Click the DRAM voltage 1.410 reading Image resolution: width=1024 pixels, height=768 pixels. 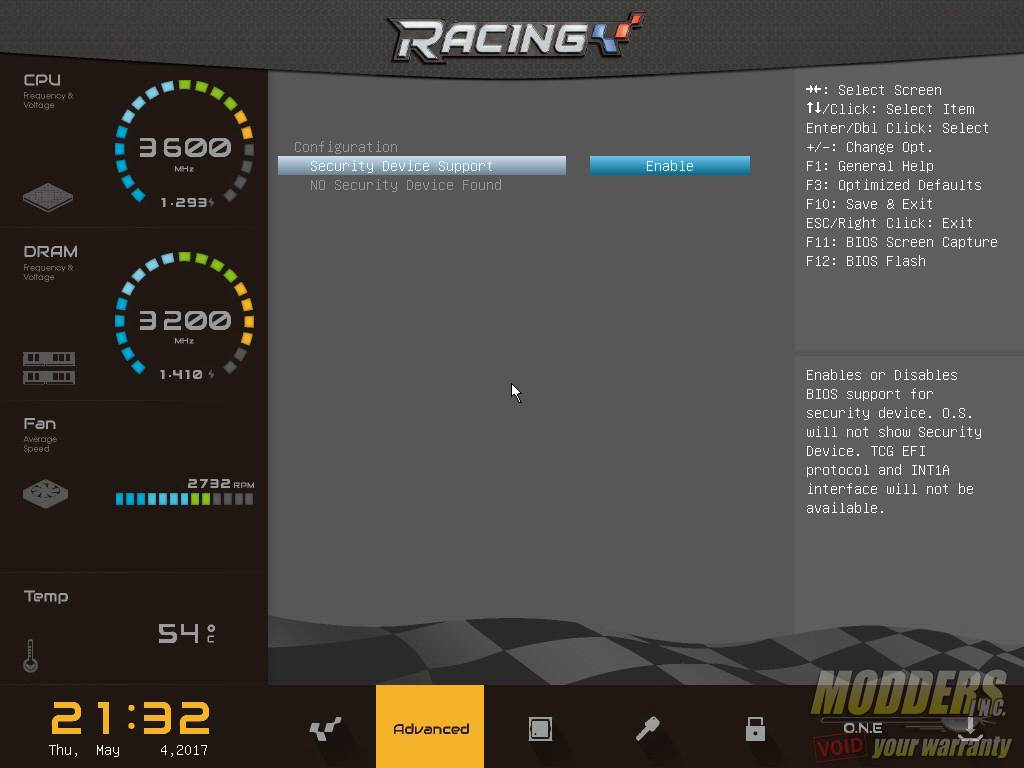click(x=187, y=374)
